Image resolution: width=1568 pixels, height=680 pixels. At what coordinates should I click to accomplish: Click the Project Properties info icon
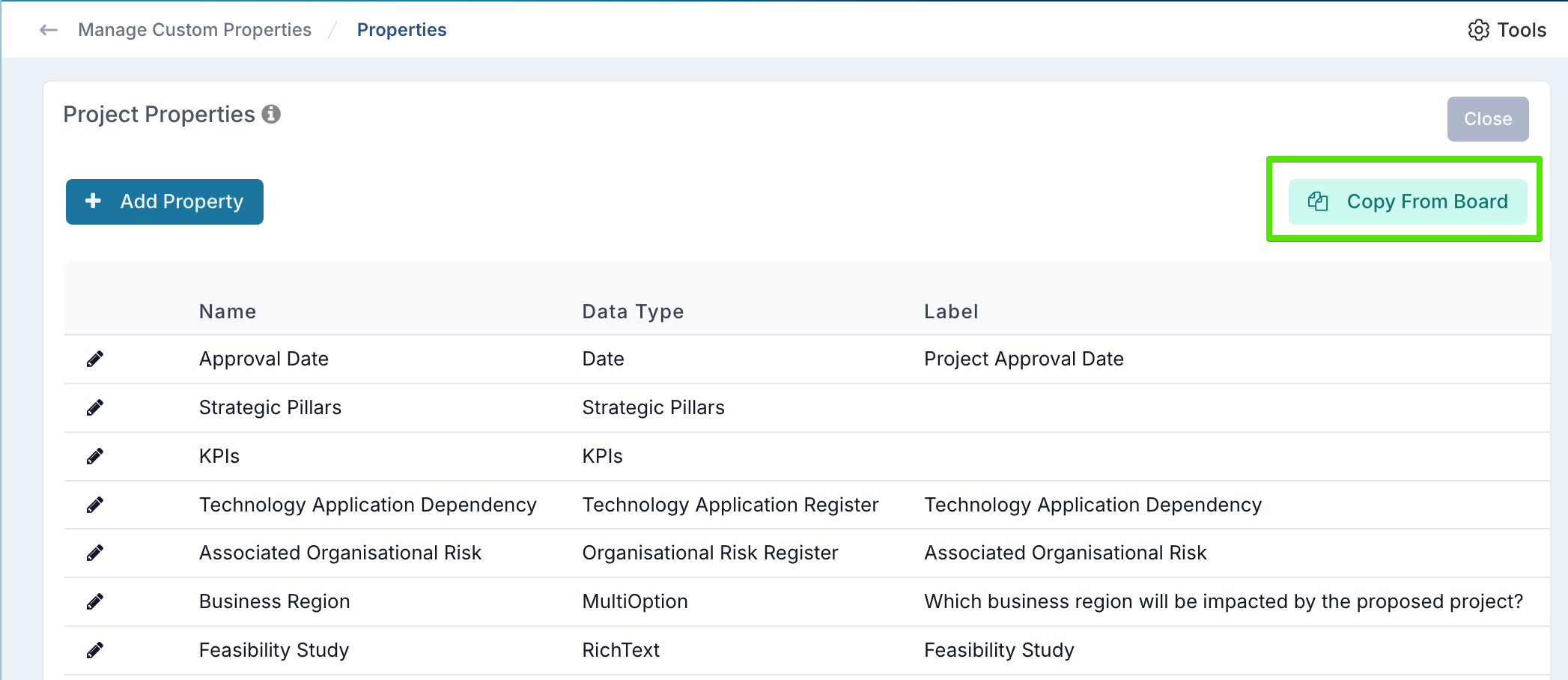tap(271, 115)
